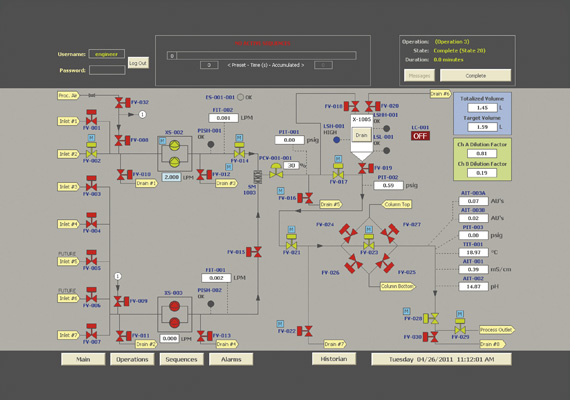Click the FV-003 valve at Inlet #3
Screen dimensions: 570x400
92,183
